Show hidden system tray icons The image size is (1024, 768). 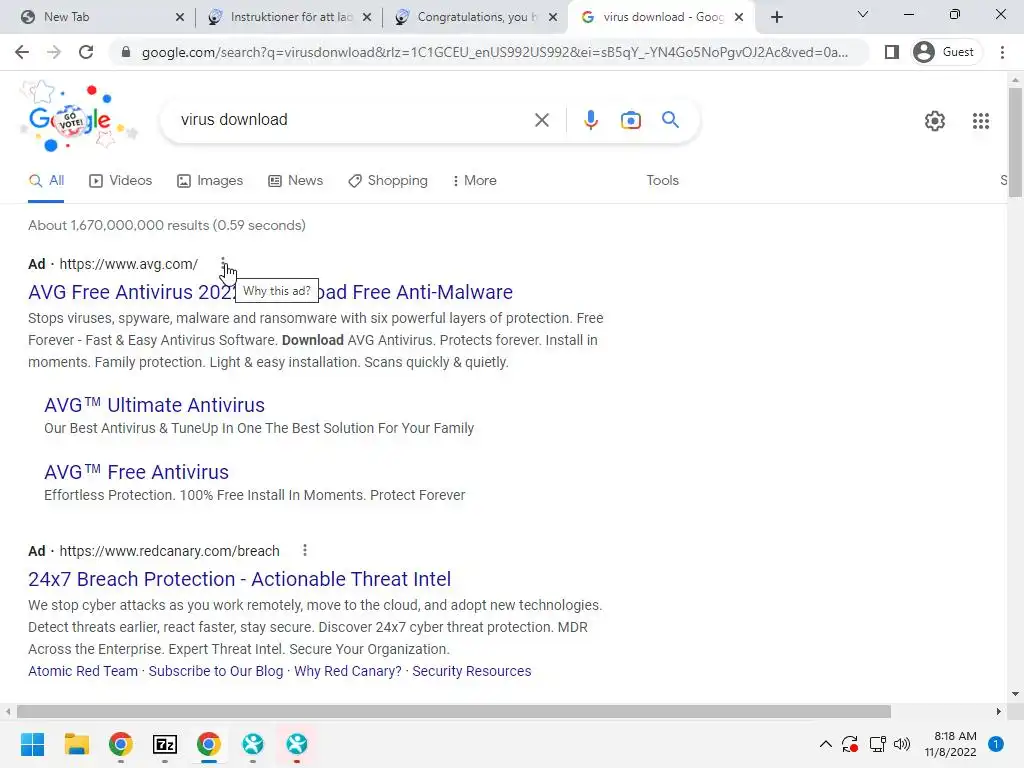[x=825, y=744]
